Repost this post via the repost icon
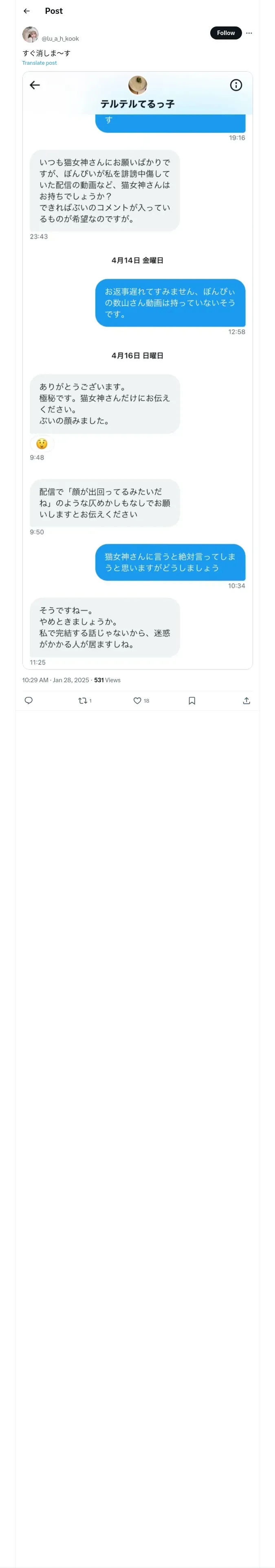Viewport: 275px width, 1568px height. pyautogui.click(x=83, y=701)
